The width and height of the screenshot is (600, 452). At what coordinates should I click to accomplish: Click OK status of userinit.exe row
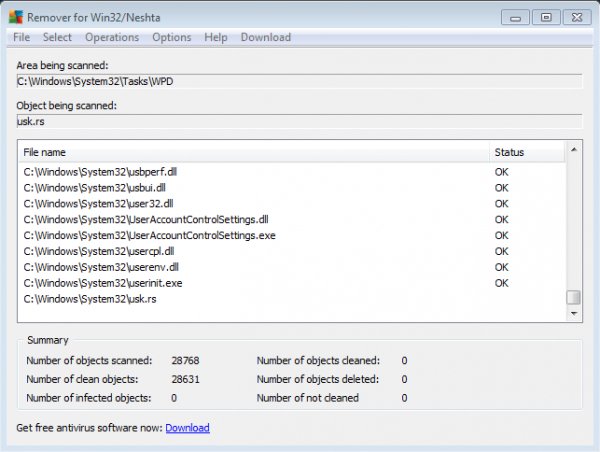point(501,283)
